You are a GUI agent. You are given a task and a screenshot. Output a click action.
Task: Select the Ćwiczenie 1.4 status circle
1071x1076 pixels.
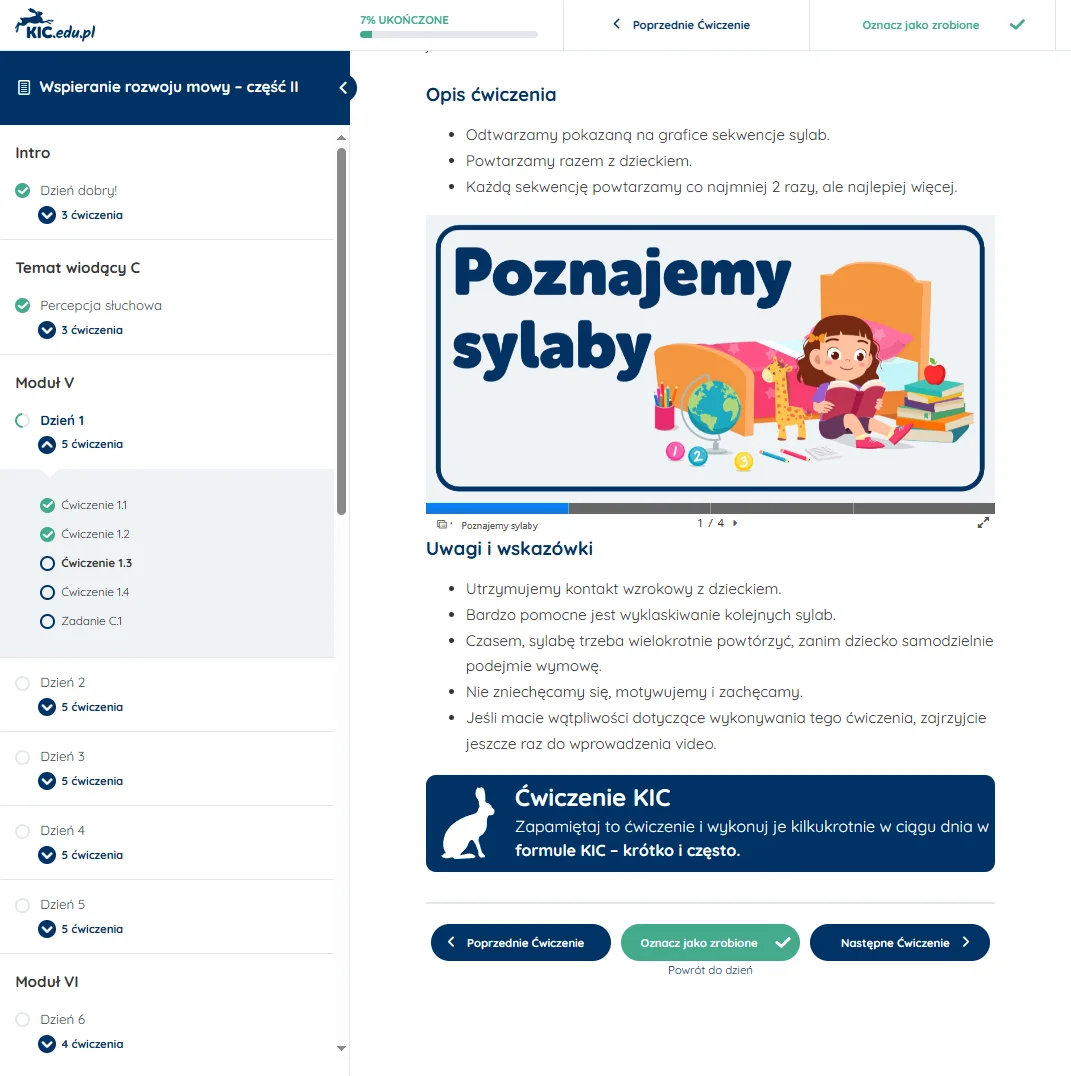[x=47, y=592]
